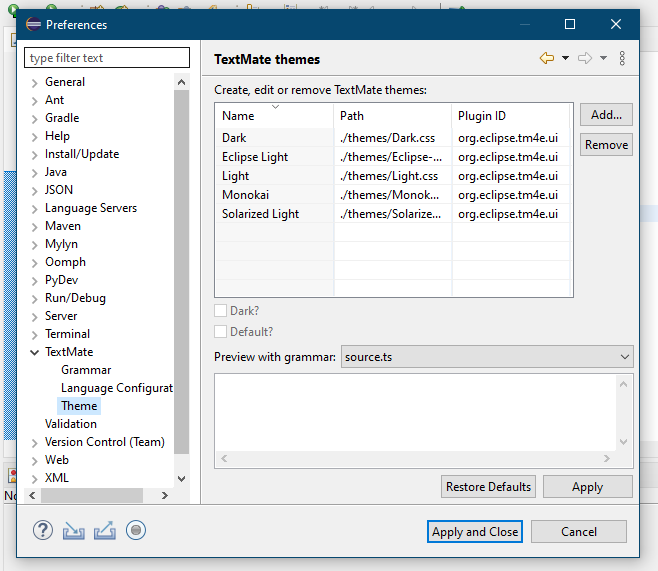Select the Solarized Light theme row
Screen dimensions: 658x571
[393, 214]
